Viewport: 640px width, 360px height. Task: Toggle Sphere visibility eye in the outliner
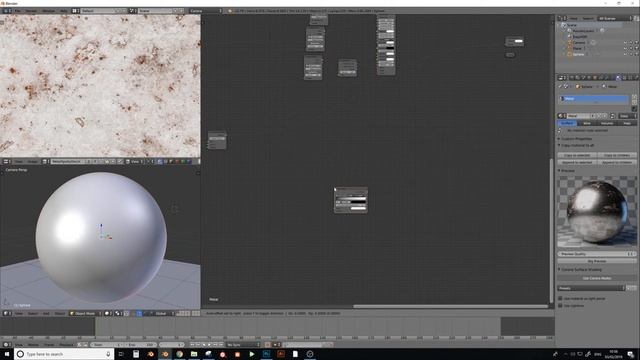[x=625, y=54]
